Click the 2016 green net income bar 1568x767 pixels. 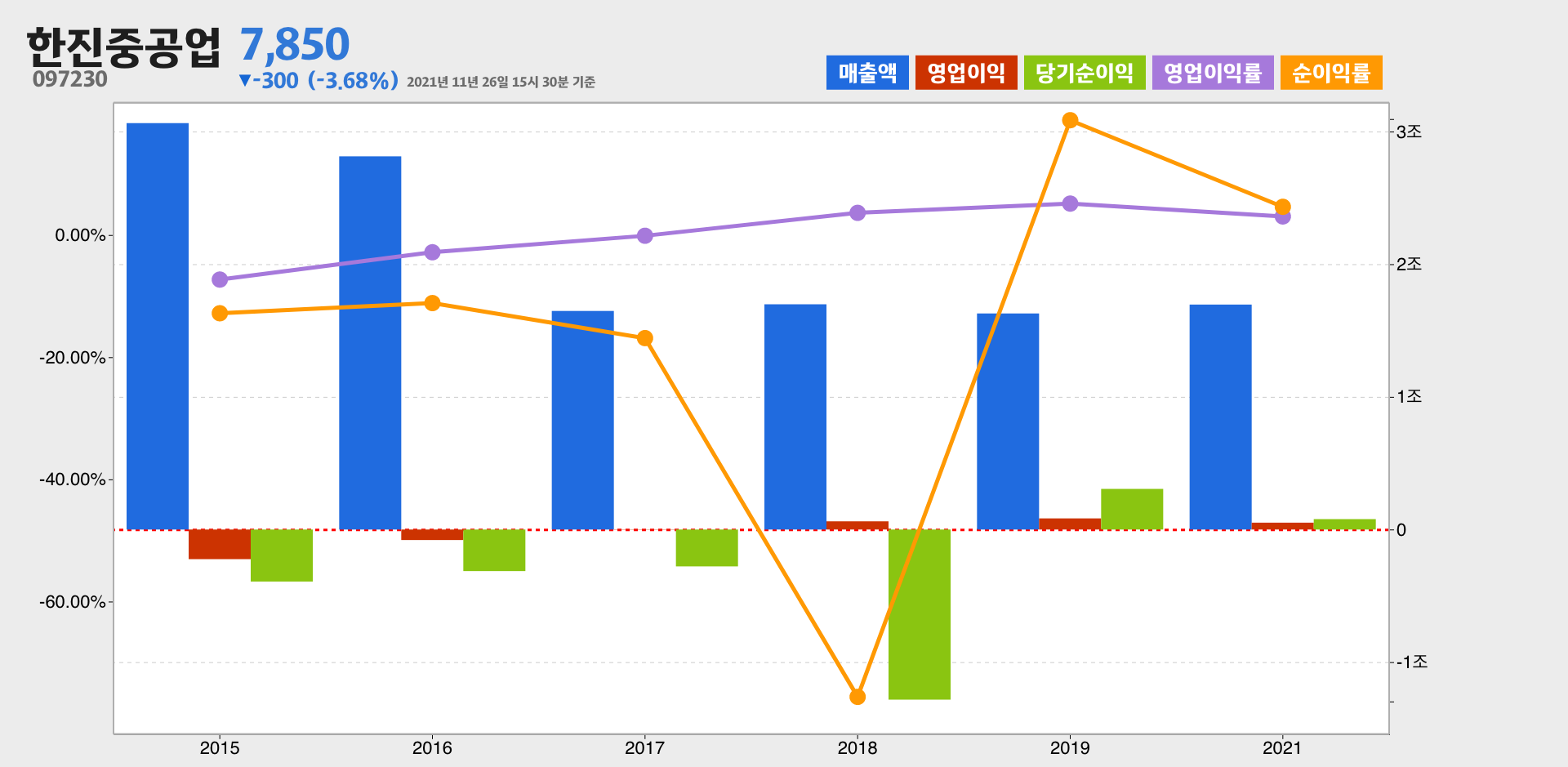pos(494,551)
